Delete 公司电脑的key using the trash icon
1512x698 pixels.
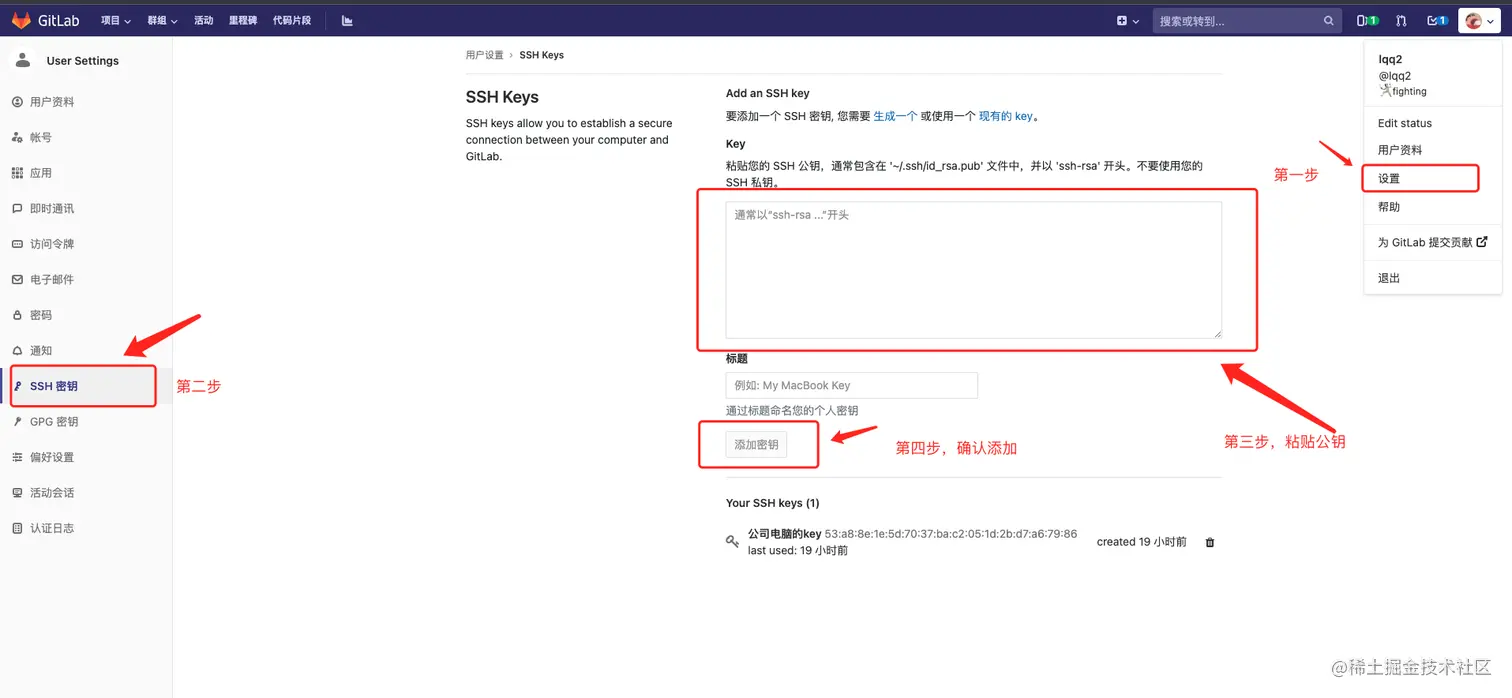1209,541
